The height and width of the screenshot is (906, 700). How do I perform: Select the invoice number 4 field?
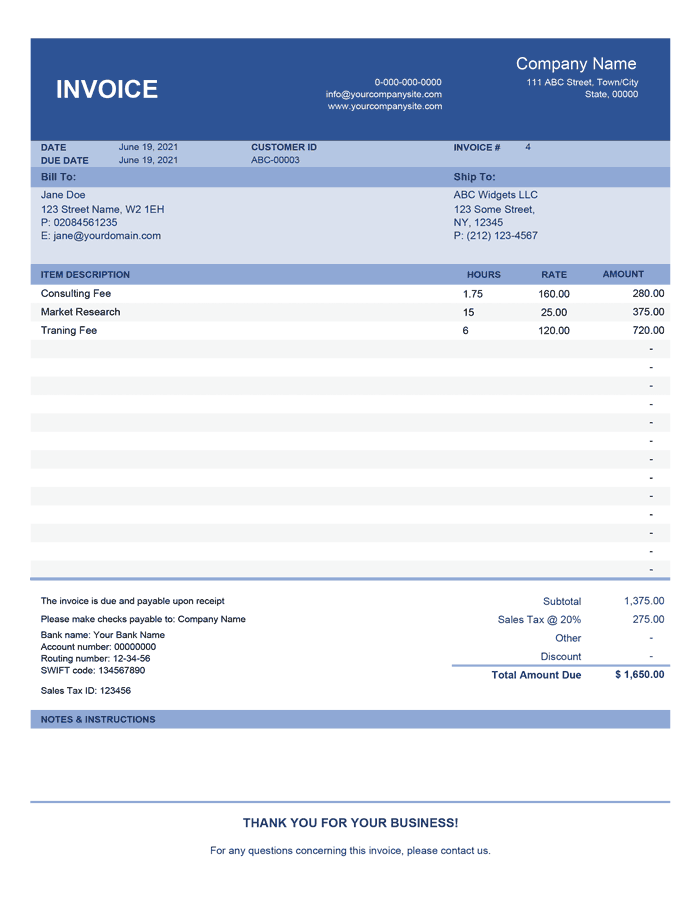click(x=528, y=147)
